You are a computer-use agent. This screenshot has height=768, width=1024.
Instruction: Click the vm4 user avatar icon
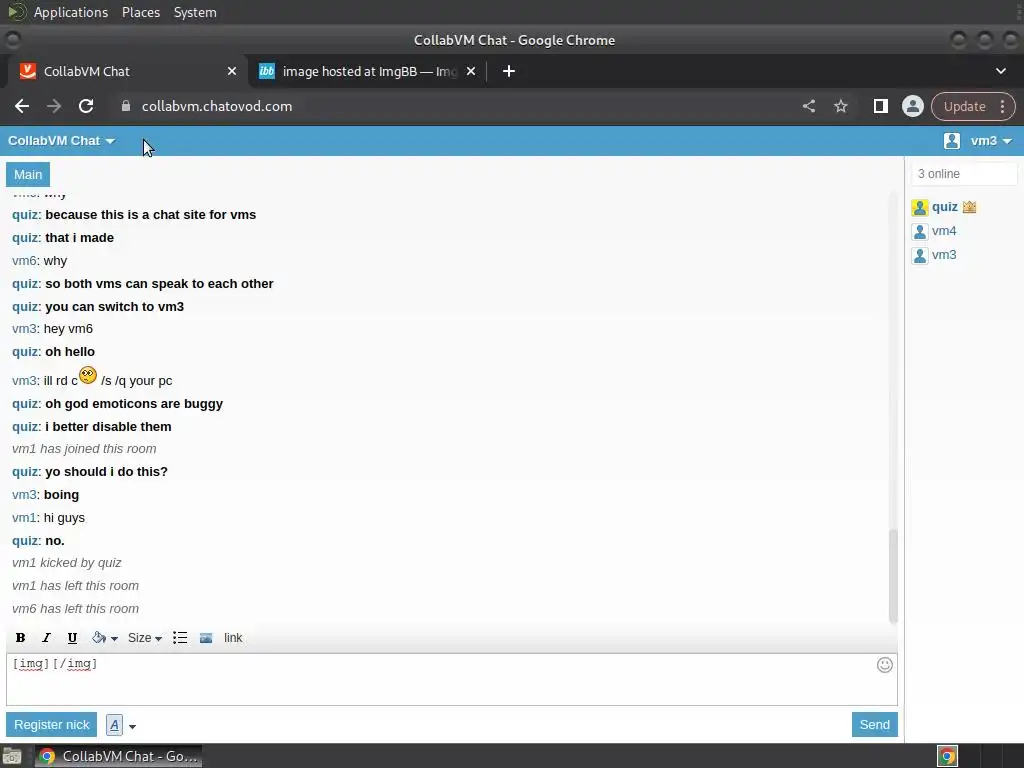[920, 232]
